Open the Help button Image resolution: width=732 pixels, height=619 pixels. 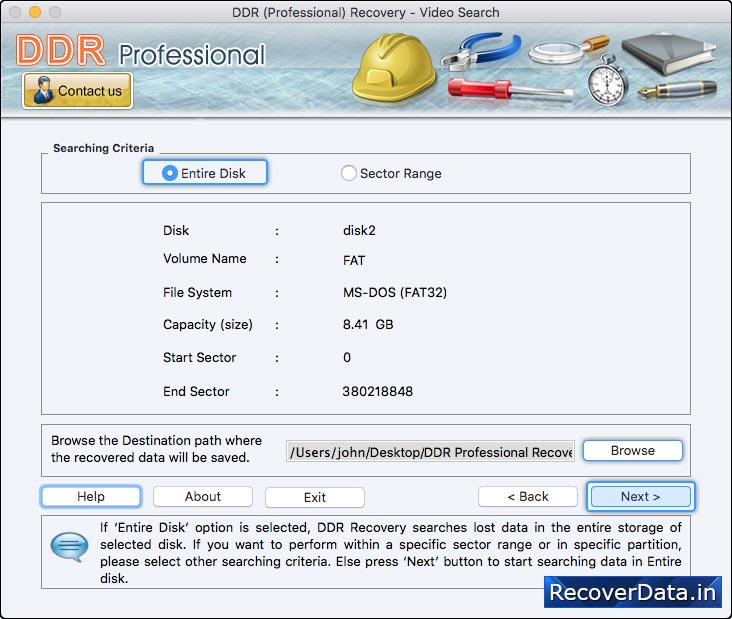coord(91,496)
